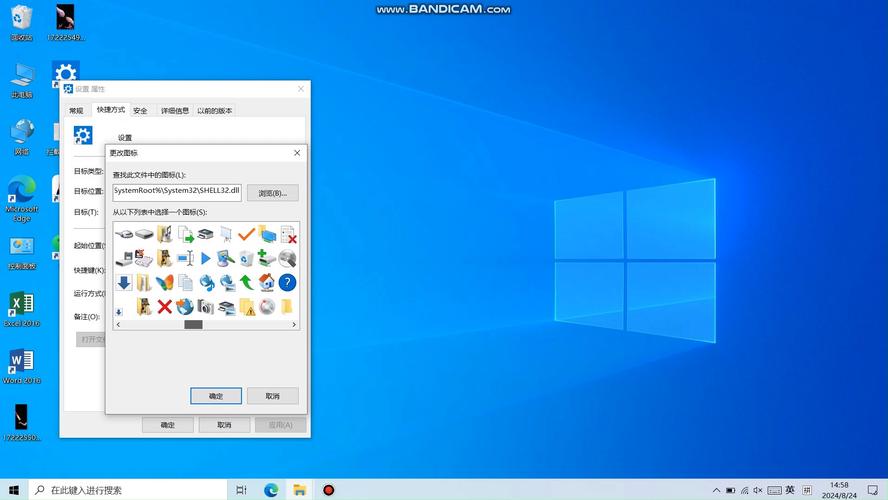The height and width of the screenshot is (500, 888).
Task: Select the folder with warning triangle icon
Action: click(x=247, y=306)
